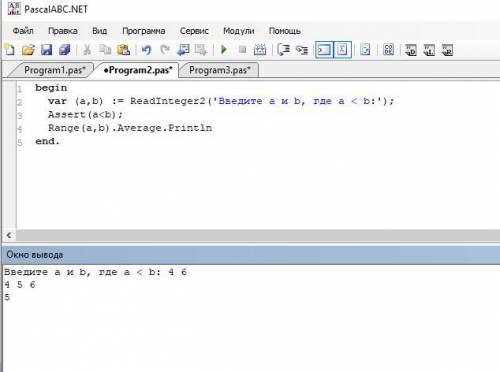Screen dimensions: 500x372
Task: Save the file with floppy icon
Action: (x=46, y=50)
